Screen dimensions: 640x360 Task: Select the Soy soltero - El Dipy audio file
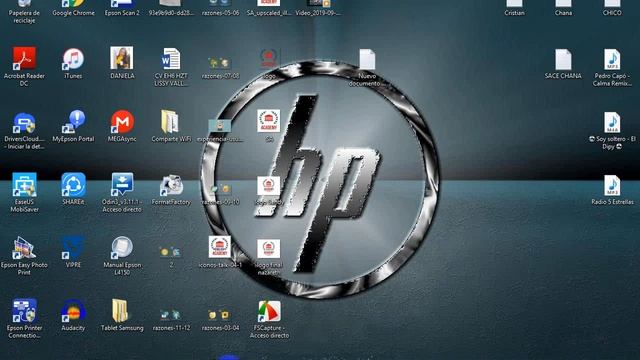coord(612,122)
